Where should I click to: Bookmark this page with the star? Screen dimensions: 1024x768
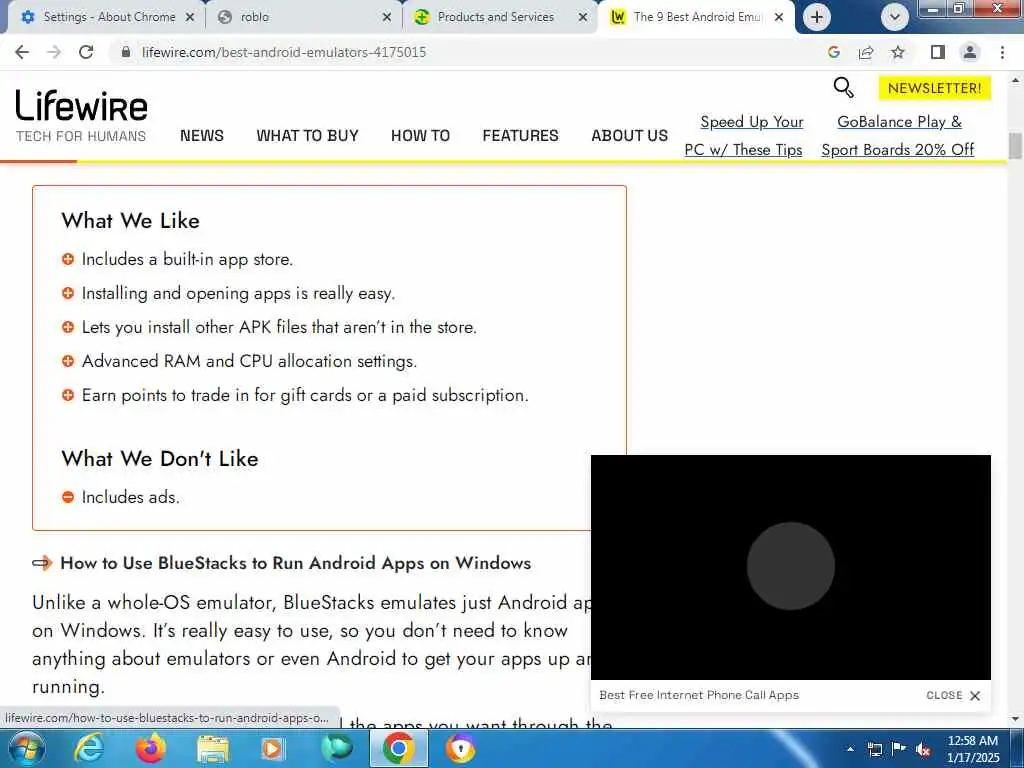point(898,52)
